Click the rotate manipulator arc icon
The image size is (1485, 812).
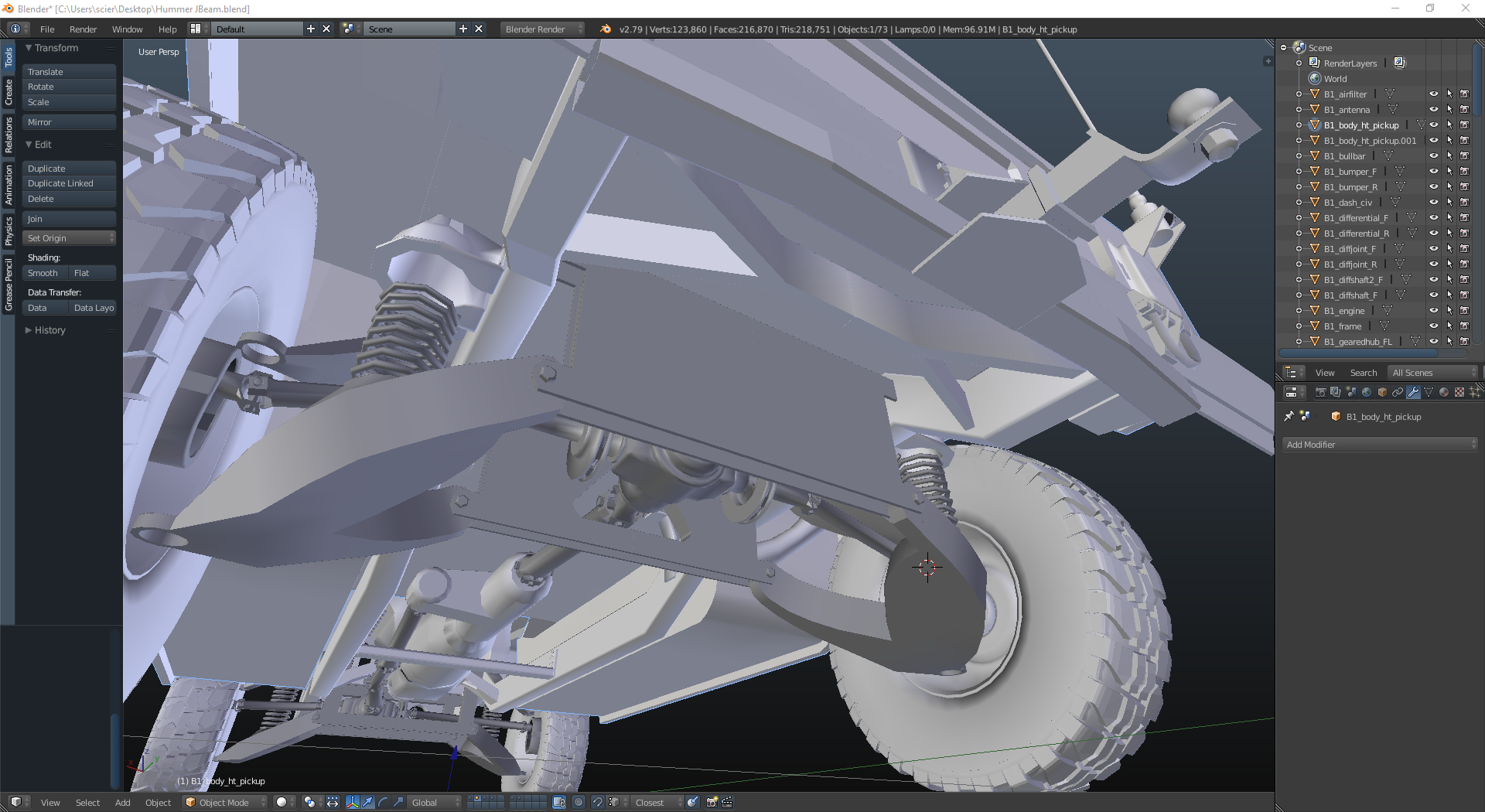pos(383,803)
